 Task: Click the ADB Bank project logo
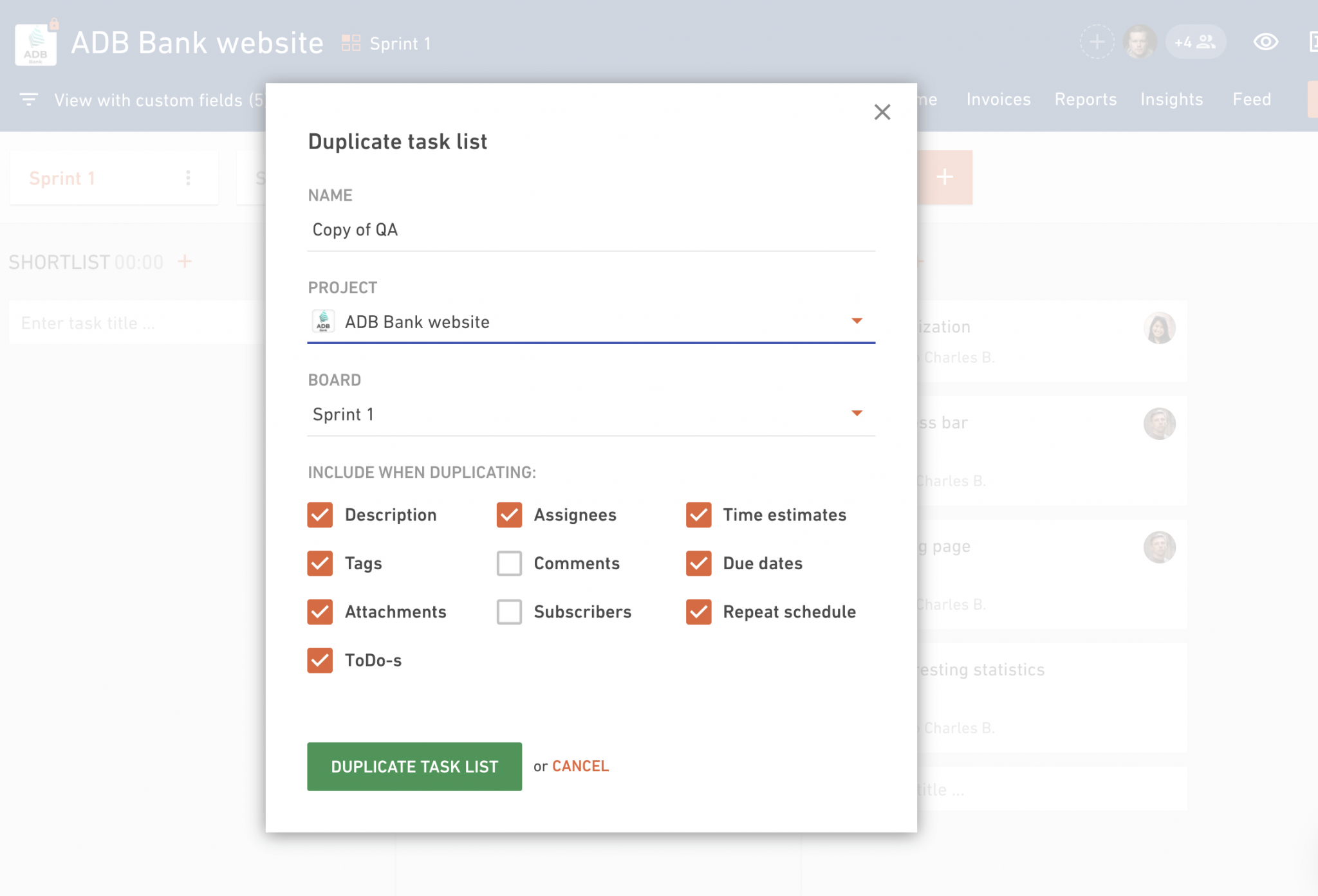[x=35, y=44]
